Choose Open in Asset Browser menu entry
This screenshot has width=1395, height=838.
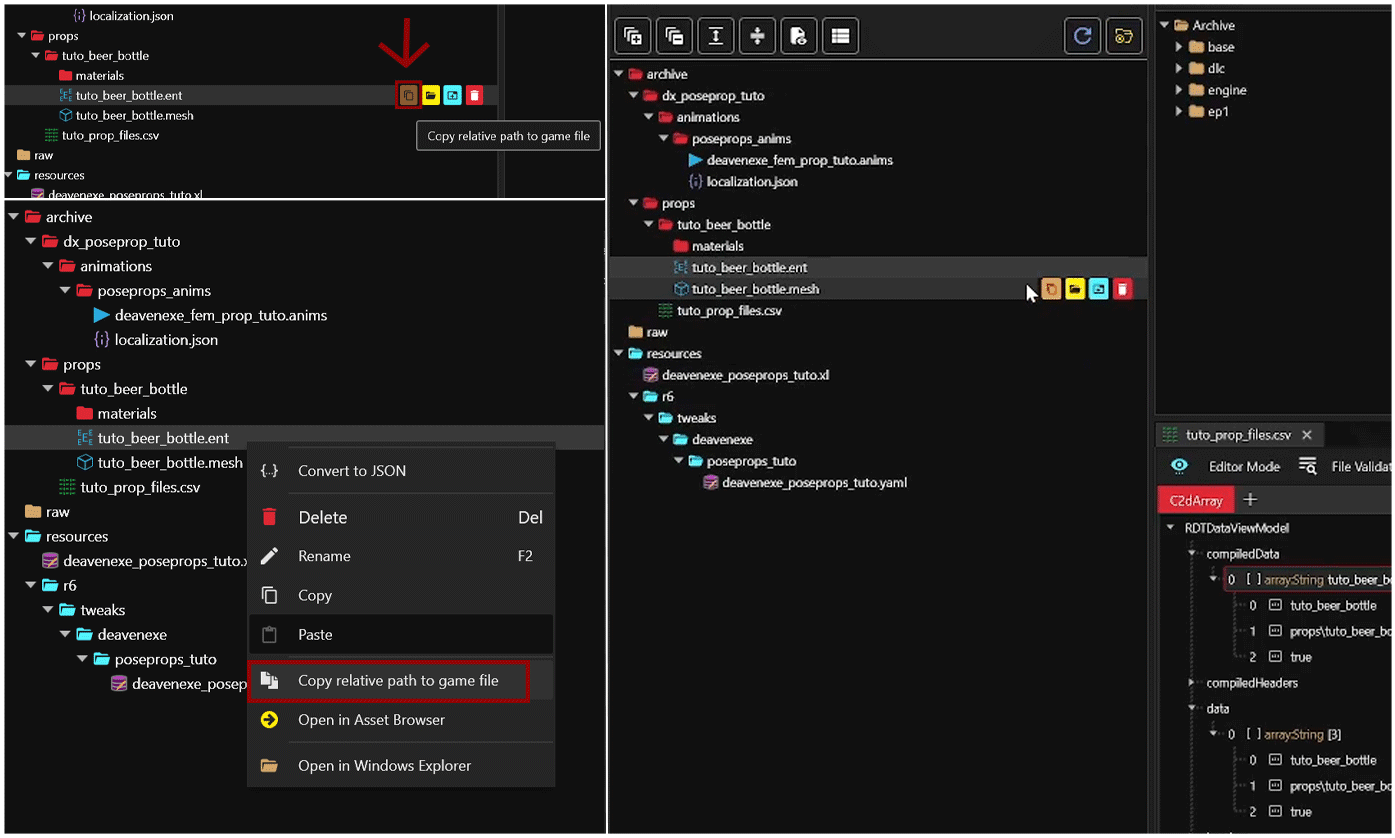click(371, 720)
